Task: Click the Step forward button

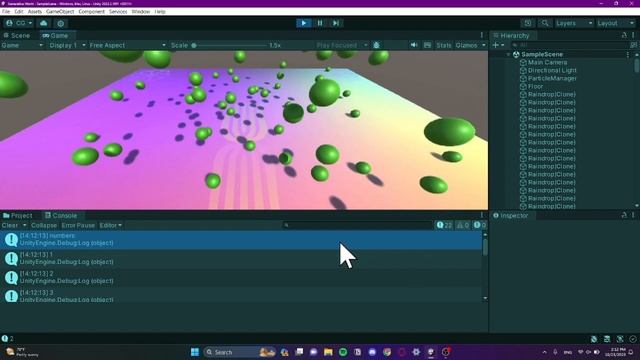Action: click(336, 23)
